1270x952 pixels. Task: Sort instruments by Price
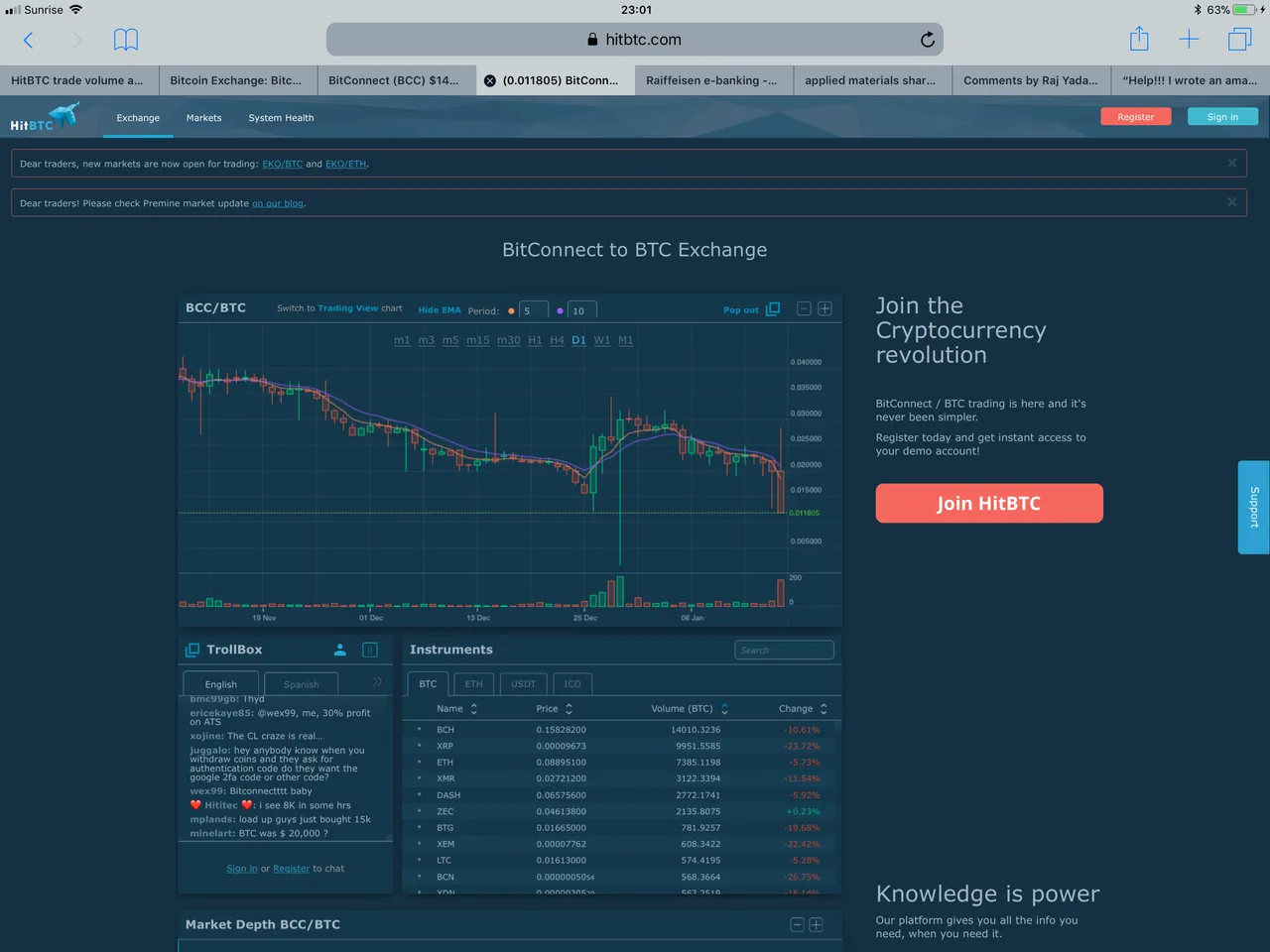tap(555, 709)
